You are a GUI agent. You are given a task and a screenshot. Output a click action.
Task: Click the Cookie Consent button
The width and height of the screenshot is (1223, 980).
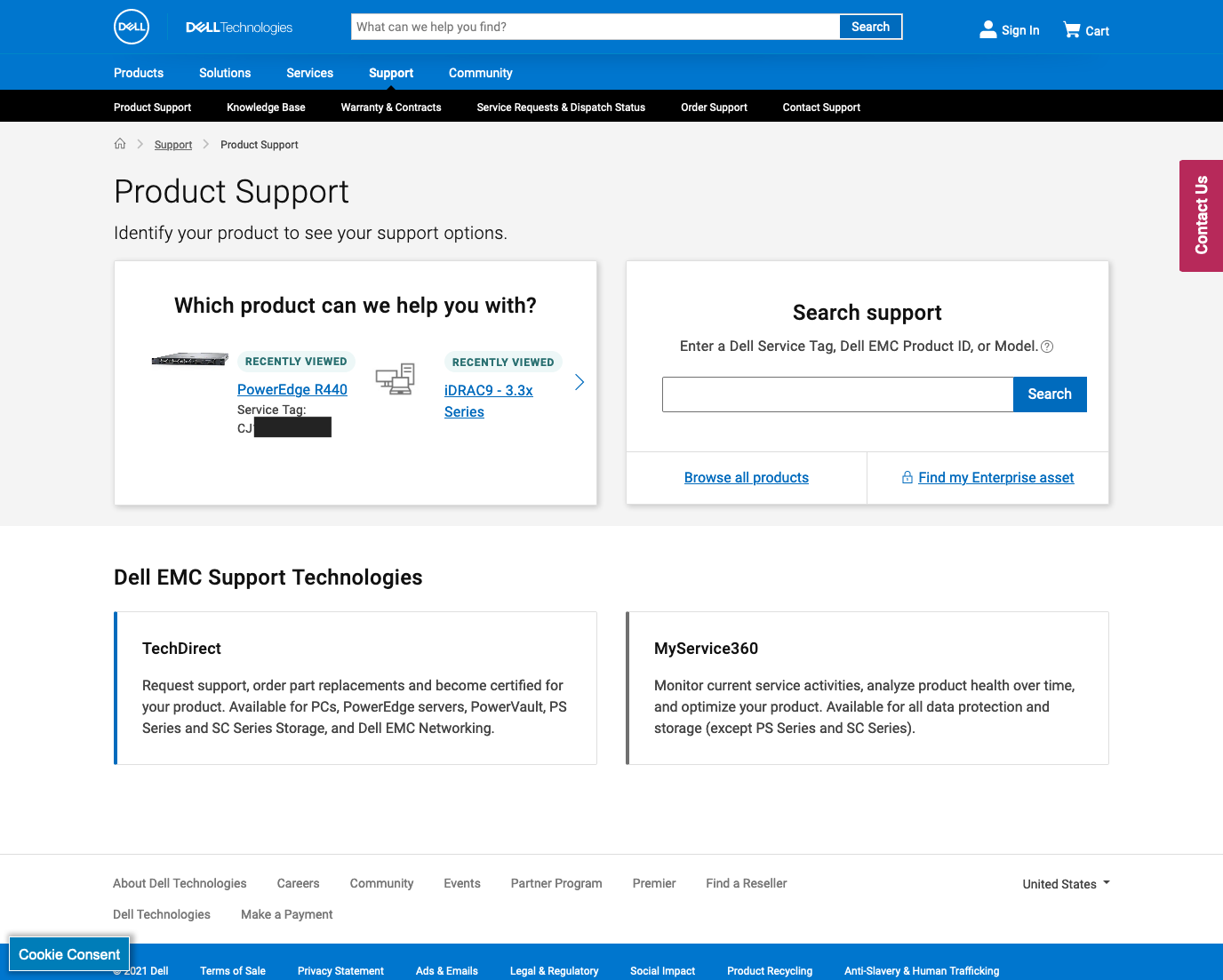69,954
